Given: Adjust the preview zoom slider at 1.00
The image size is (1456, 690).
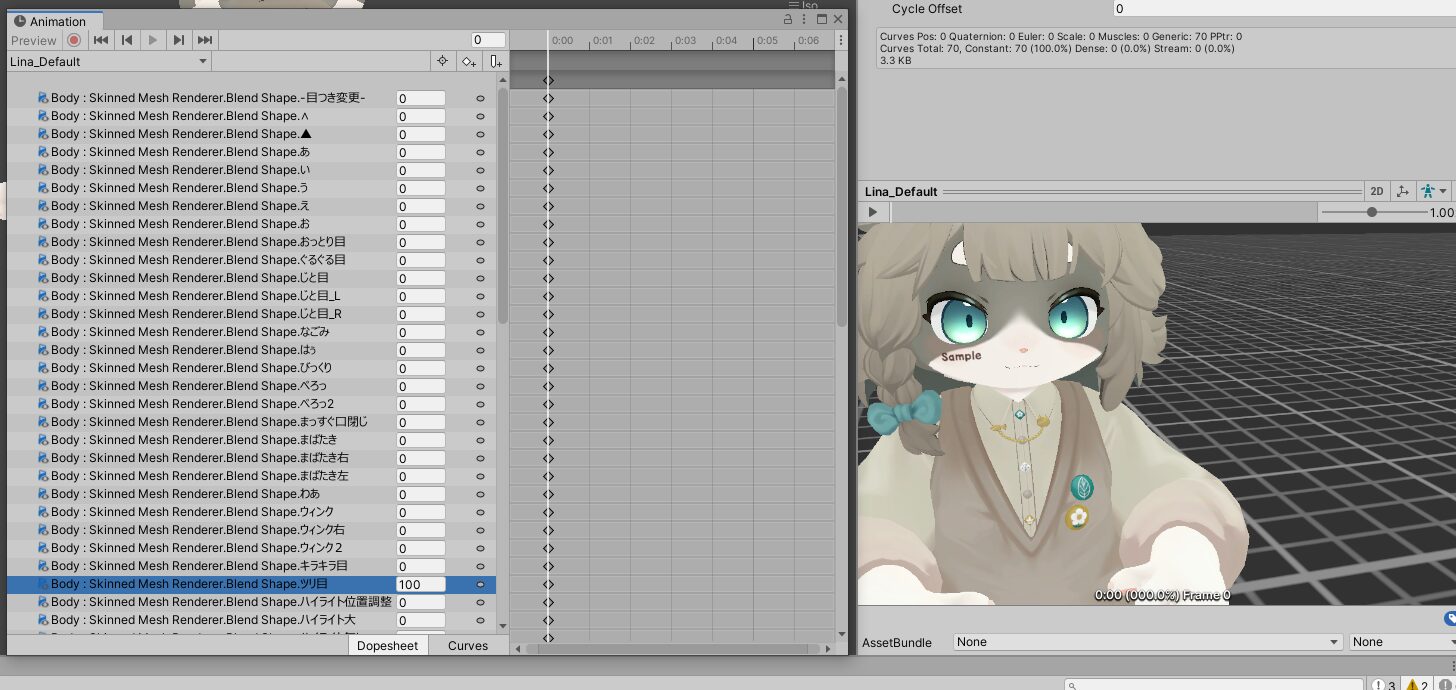Looking at the screenshot, I should [x=1372, y=212].
